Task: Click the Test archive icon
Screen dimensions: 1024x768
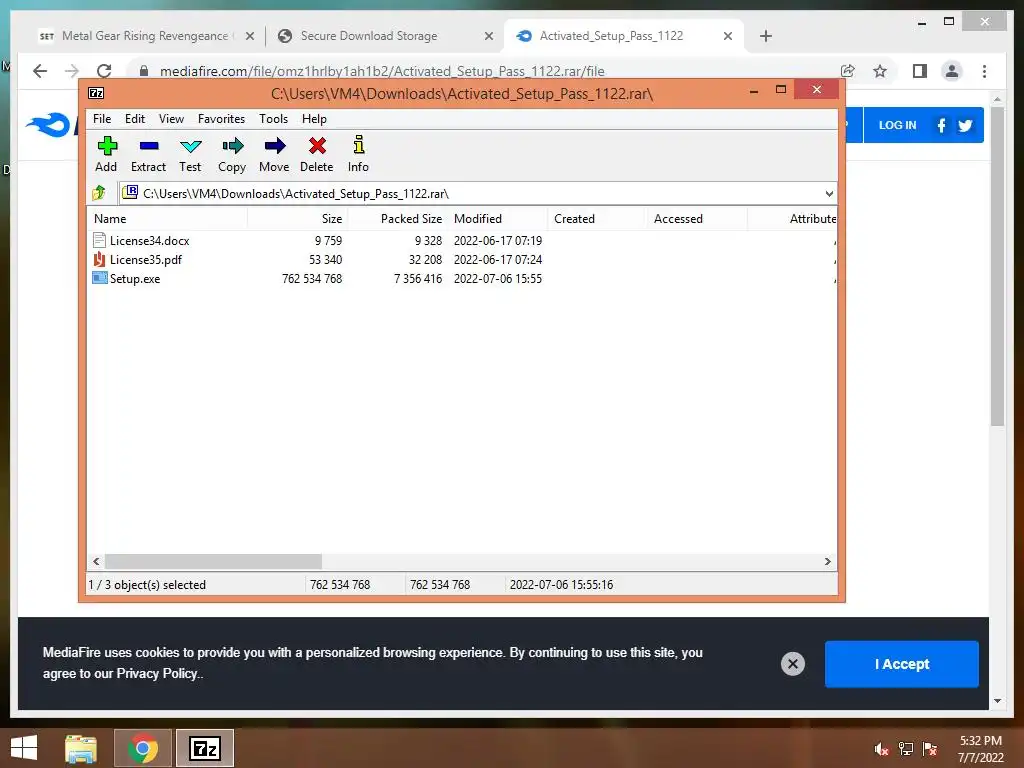Action: click(x=191, y=146)
